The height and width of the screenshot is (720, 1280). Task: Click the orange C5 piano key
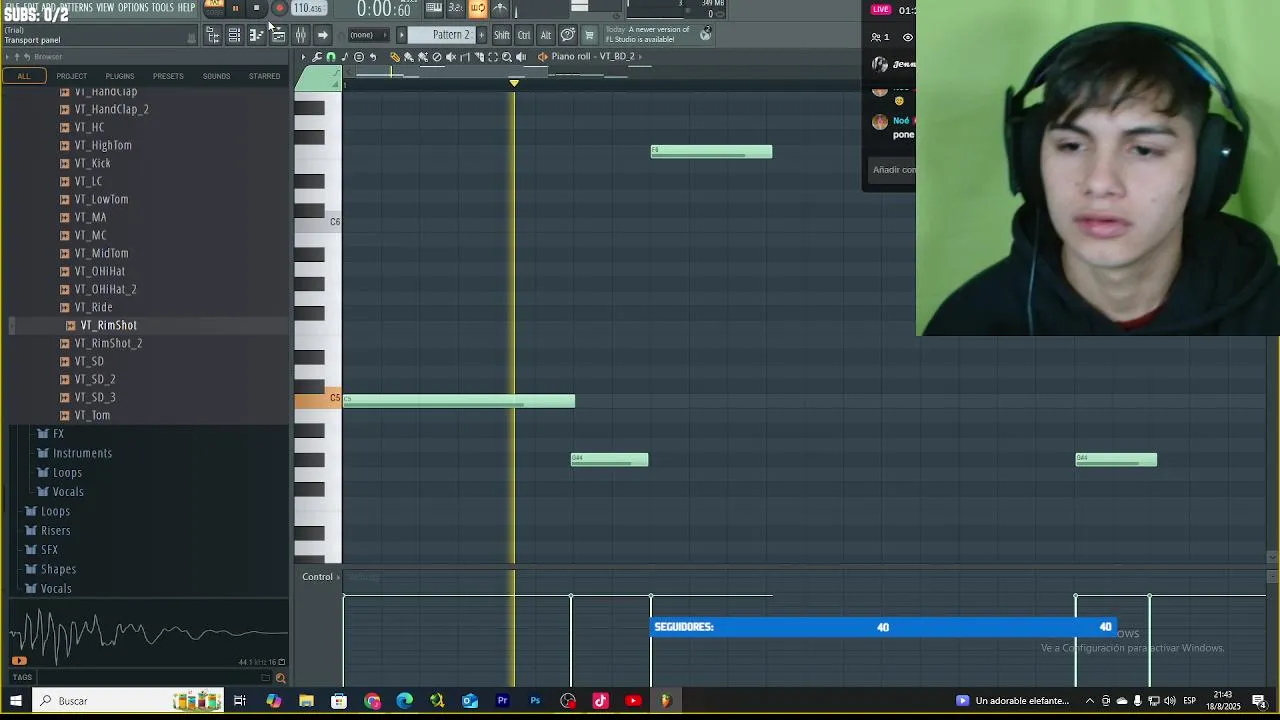click(x=318, y=400)
